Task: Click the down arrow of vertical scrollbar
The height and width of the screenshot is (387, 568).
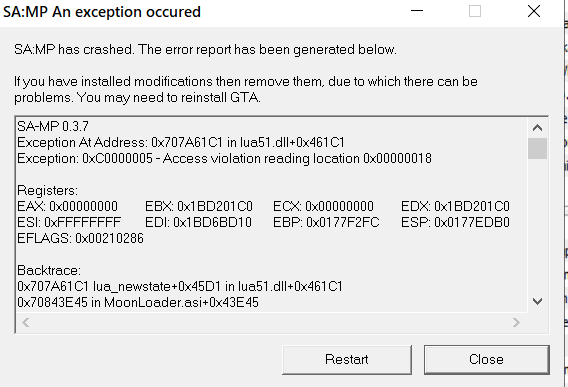Action: 537,301
